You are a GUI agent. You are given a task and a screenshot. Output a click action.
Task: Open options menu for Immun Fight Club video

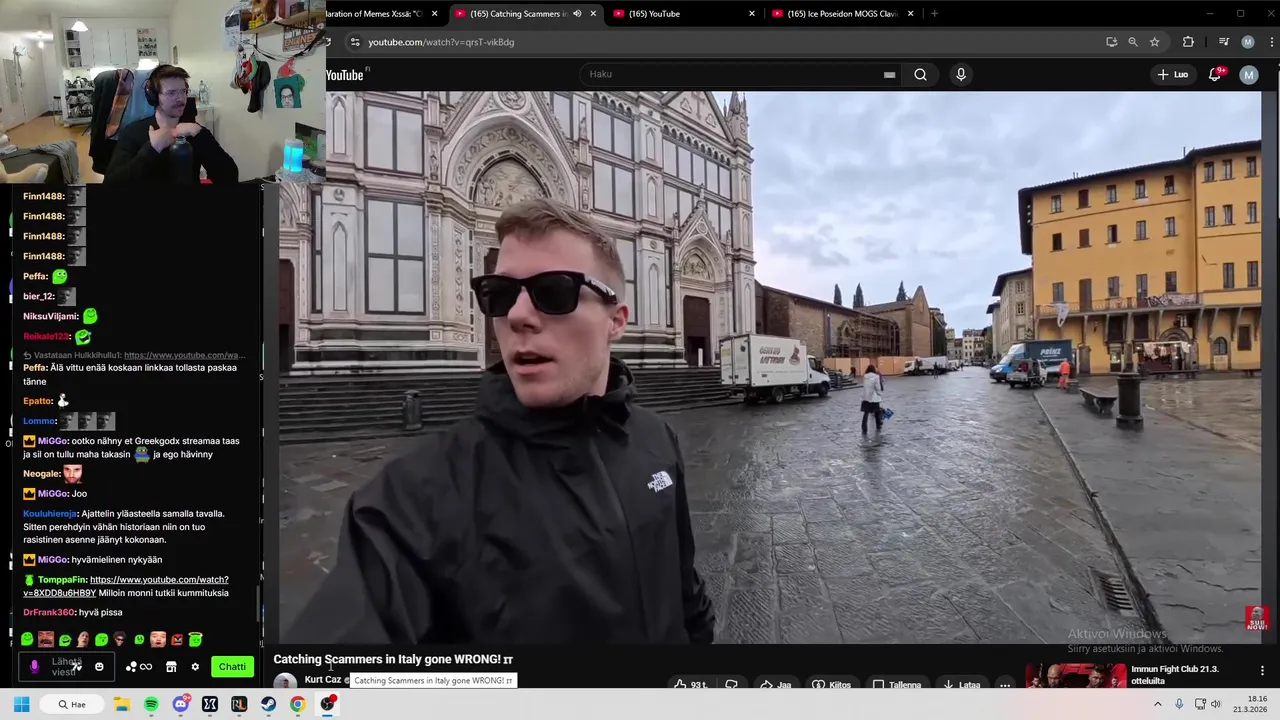coord(1262,671)
